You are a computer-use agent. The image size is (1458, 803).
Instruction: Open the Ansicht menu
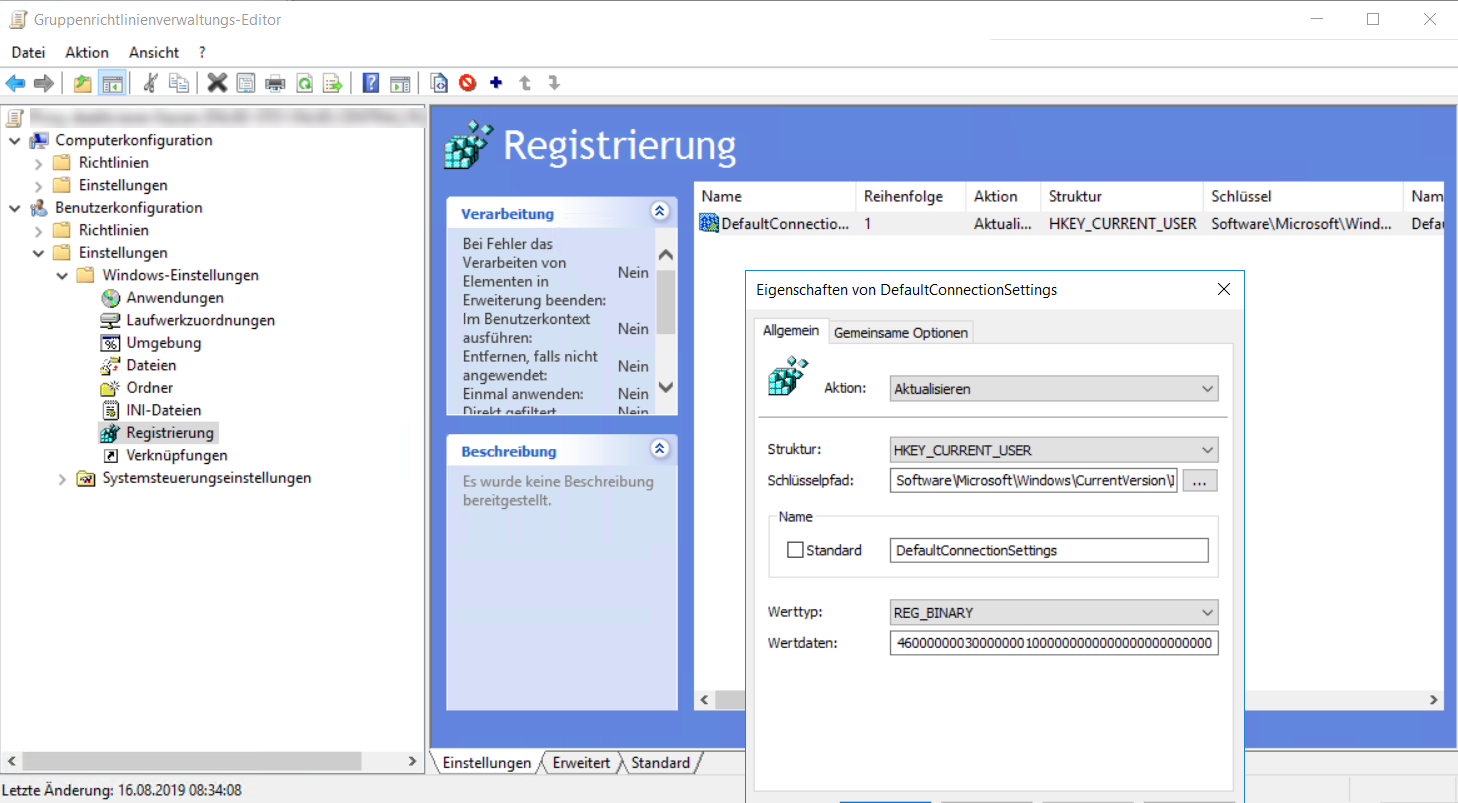(x=154, y=52)
